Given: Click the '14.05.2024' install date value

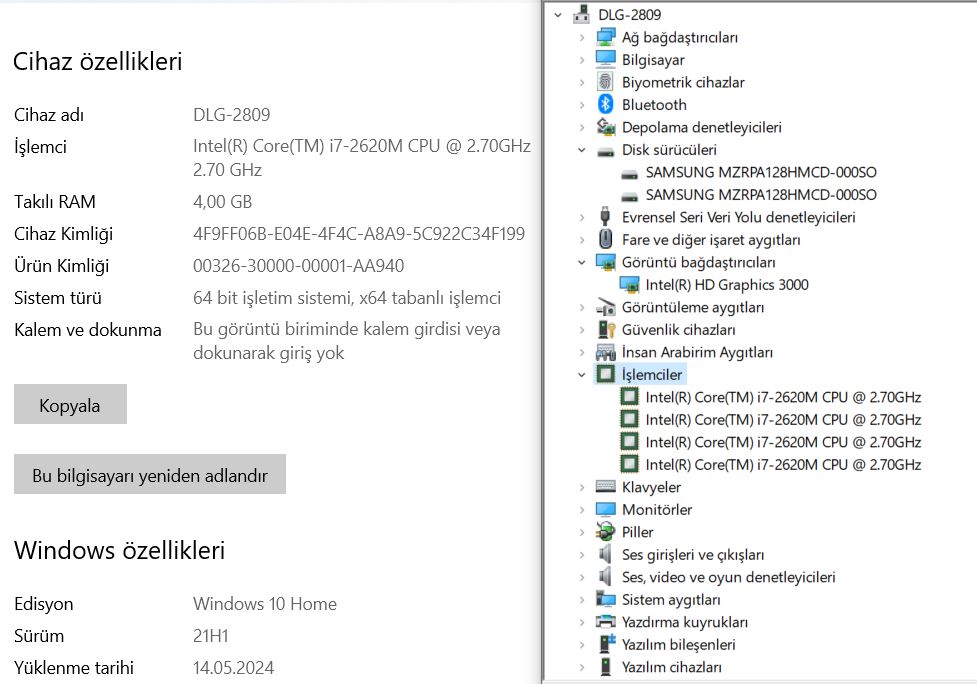Looking at the screenshot, I should click(234, 668).
